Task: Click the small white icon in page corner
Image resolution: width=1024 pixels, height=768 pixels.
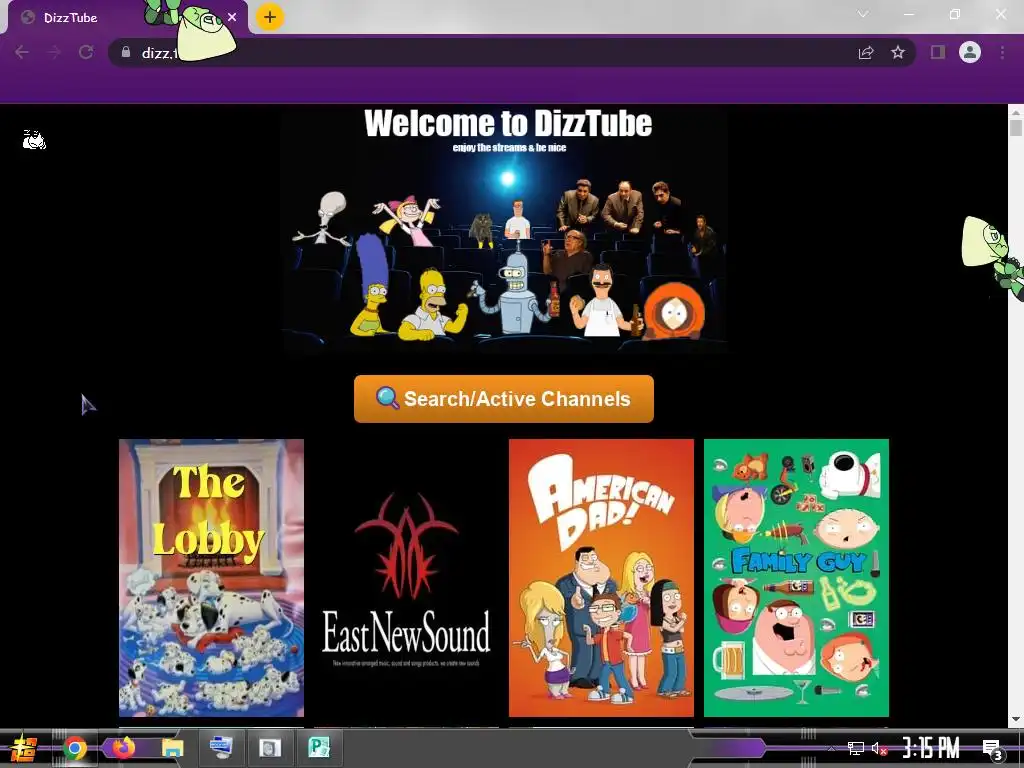Action: (34, 140)
